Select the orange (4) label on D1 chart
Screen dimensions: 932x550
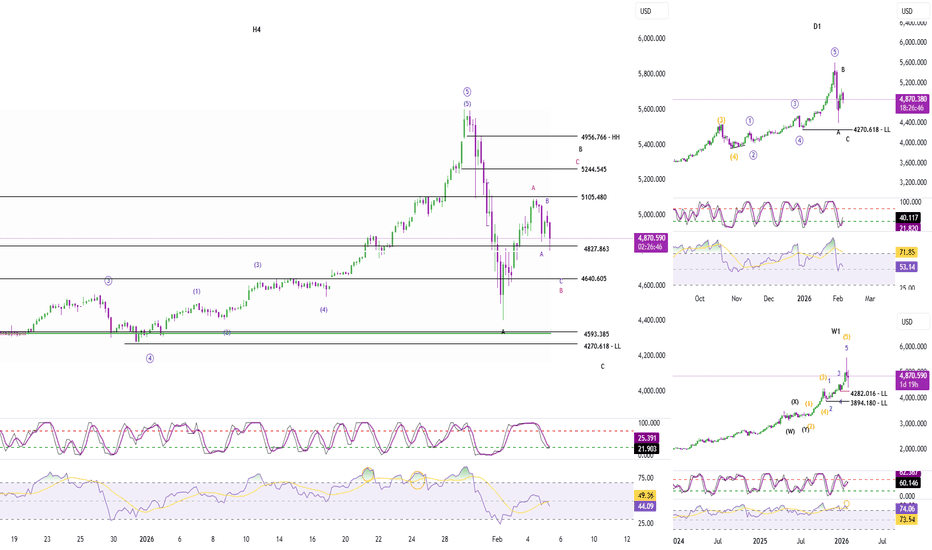point(734,157)
